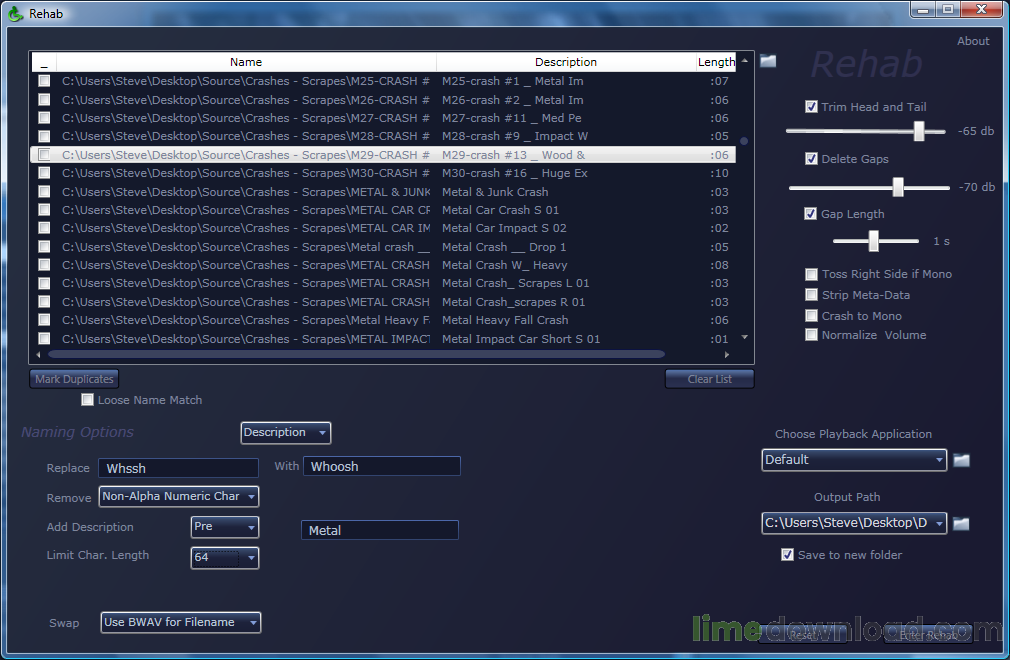
Task: Enable Toss Right Side if Mono
Action: 812,274
